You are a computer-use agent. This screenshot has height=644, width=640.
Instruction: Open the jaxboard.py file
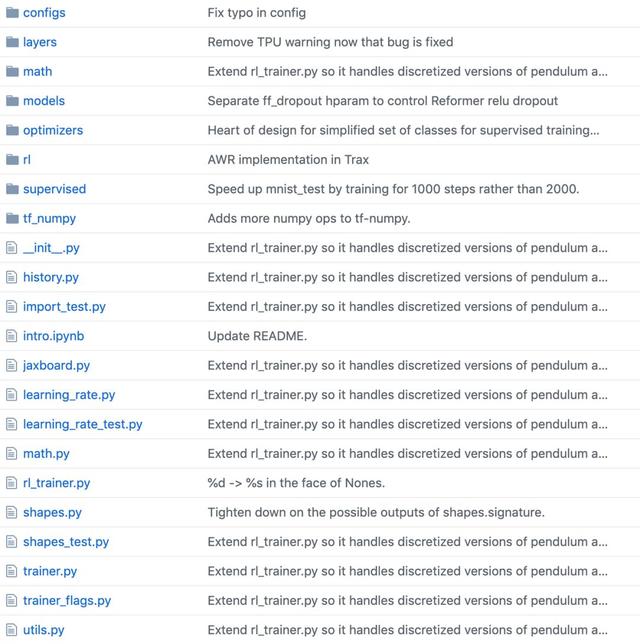click(x=56, y=366)
